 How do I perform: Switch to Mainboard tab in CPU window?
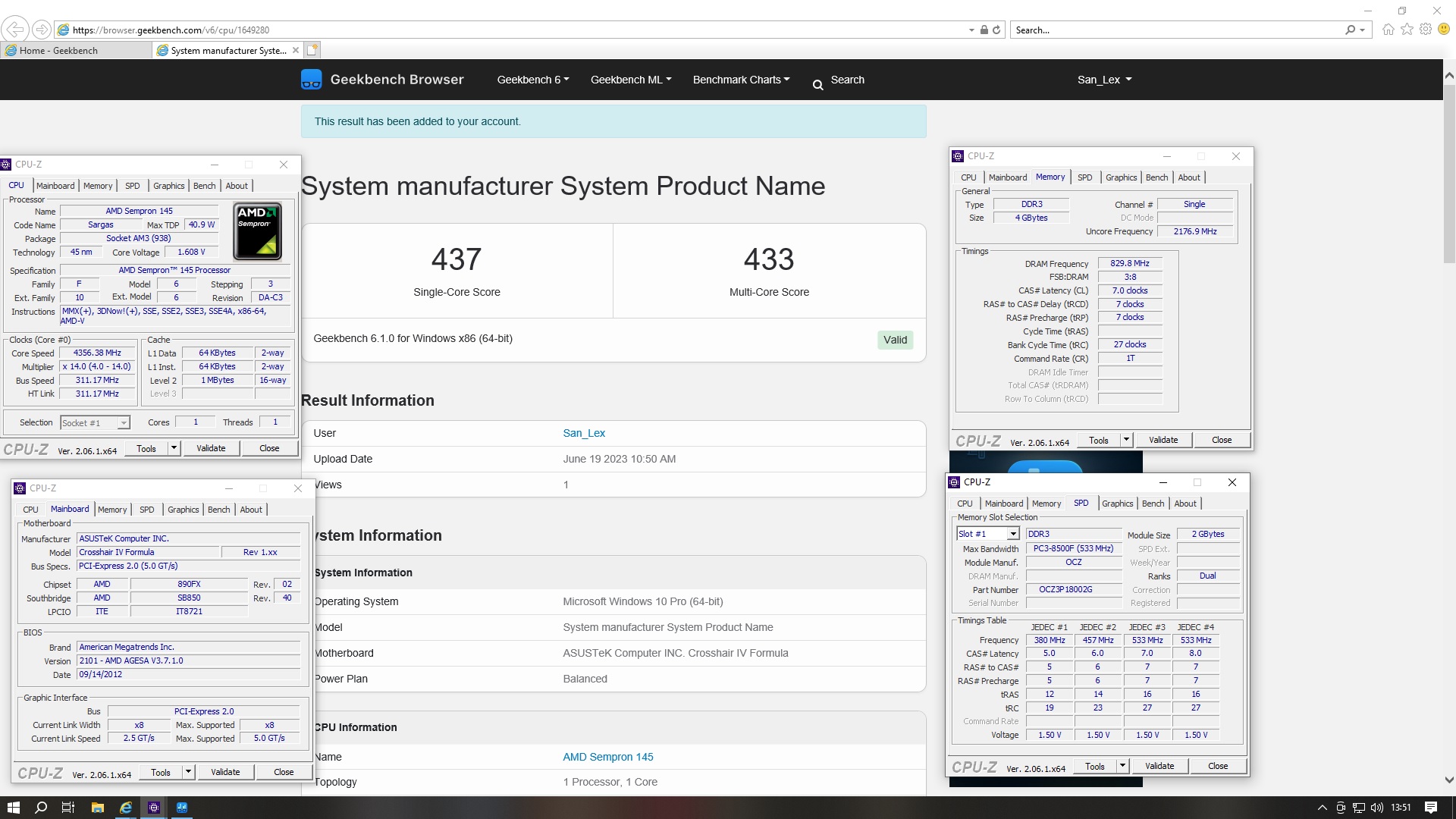click(x=55, y=186)
